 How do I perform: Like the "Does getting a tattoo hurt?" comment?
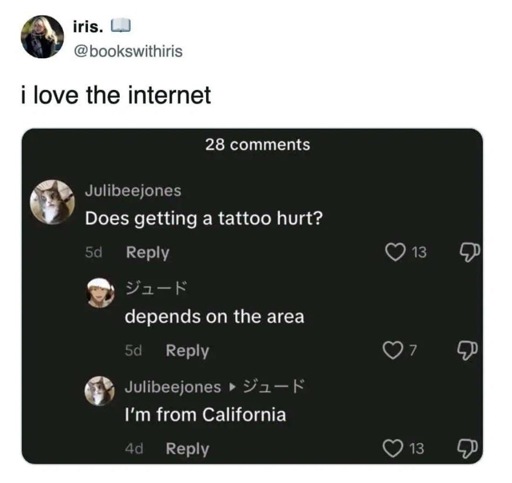pos(395,252)
